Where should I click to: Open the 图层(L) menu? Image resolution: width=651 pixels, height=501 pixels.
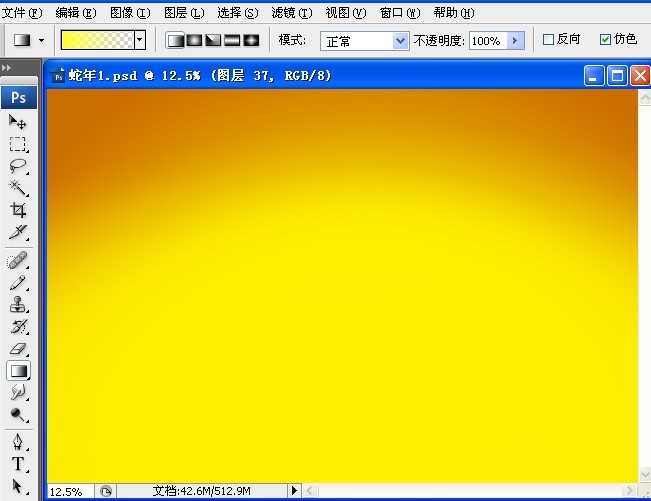pos(184,13)
